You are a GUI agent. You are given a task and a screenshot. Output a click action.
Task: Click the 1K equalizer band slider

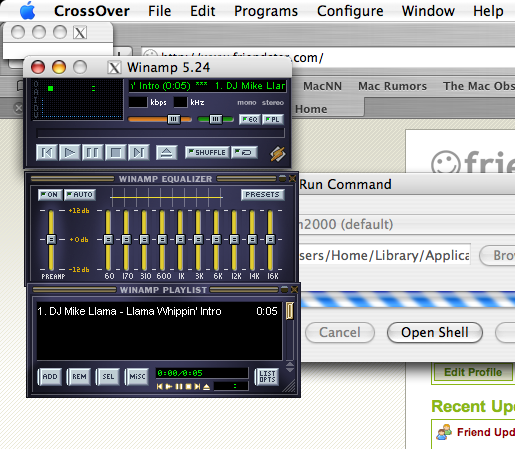[180, 240]
